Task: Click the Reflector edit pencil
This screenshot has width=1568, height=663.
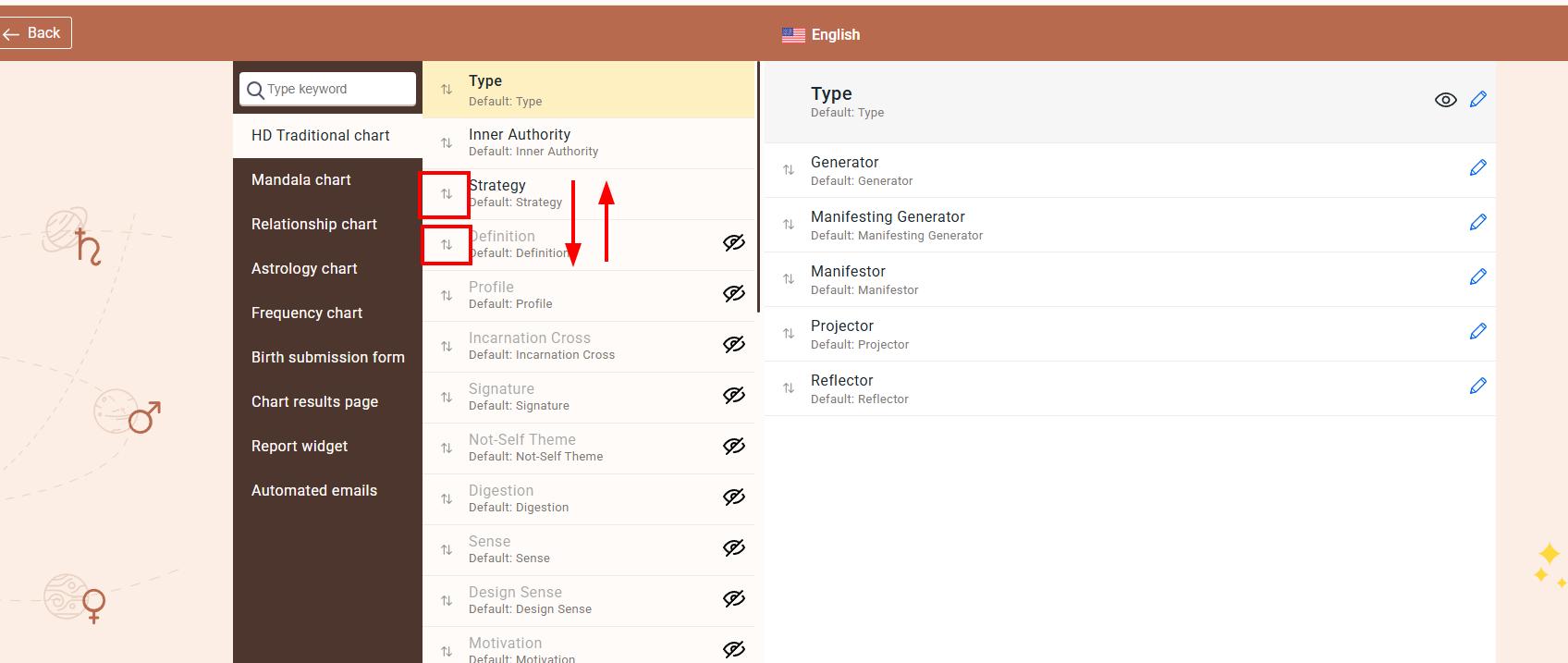Action: [x=1477, y=386]
